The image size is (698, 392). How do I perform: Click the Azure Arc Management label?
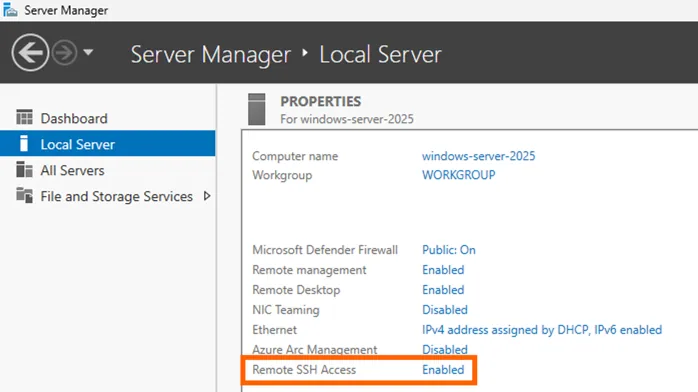[x=315, y=350]
